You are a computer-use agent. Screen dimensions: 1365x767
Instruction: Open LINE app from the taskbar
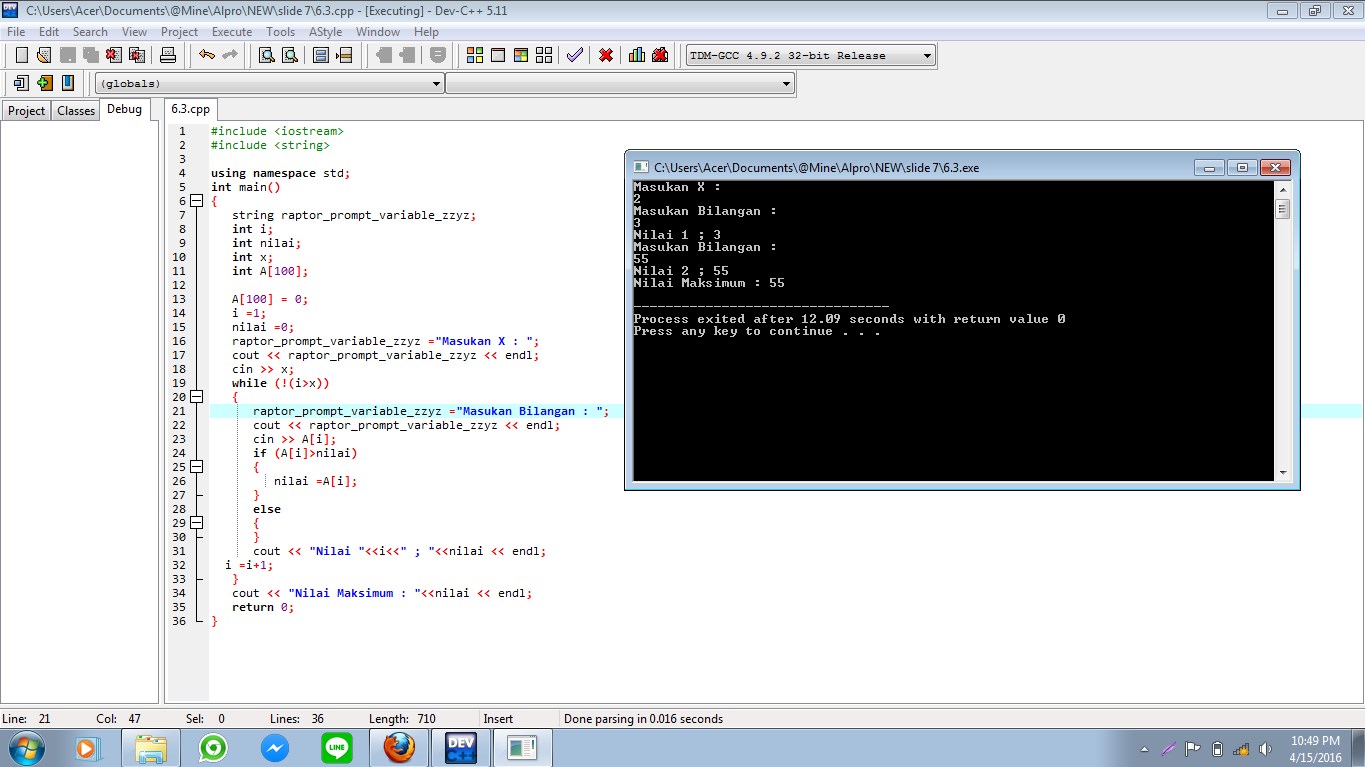336,747
